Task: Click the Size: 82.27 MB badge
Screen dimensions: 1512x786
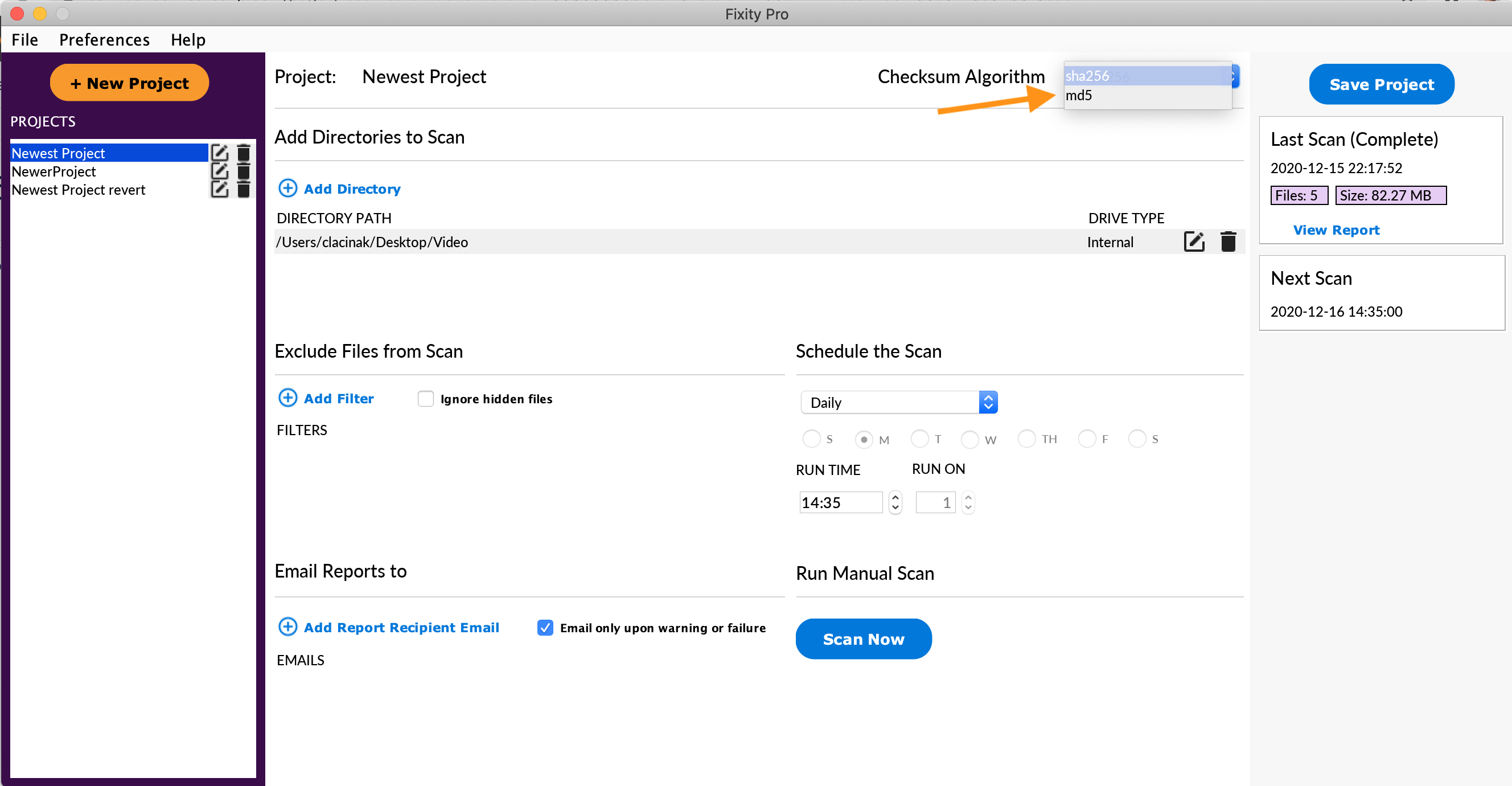Action: [x=1391, y=195]
